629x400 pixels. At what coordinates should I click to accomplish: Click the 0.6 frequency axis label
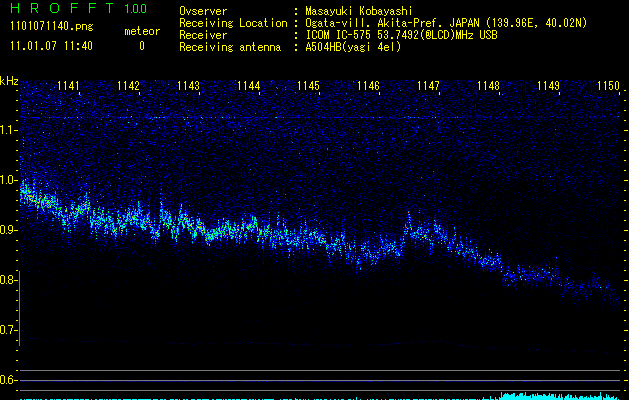[9, 380]
